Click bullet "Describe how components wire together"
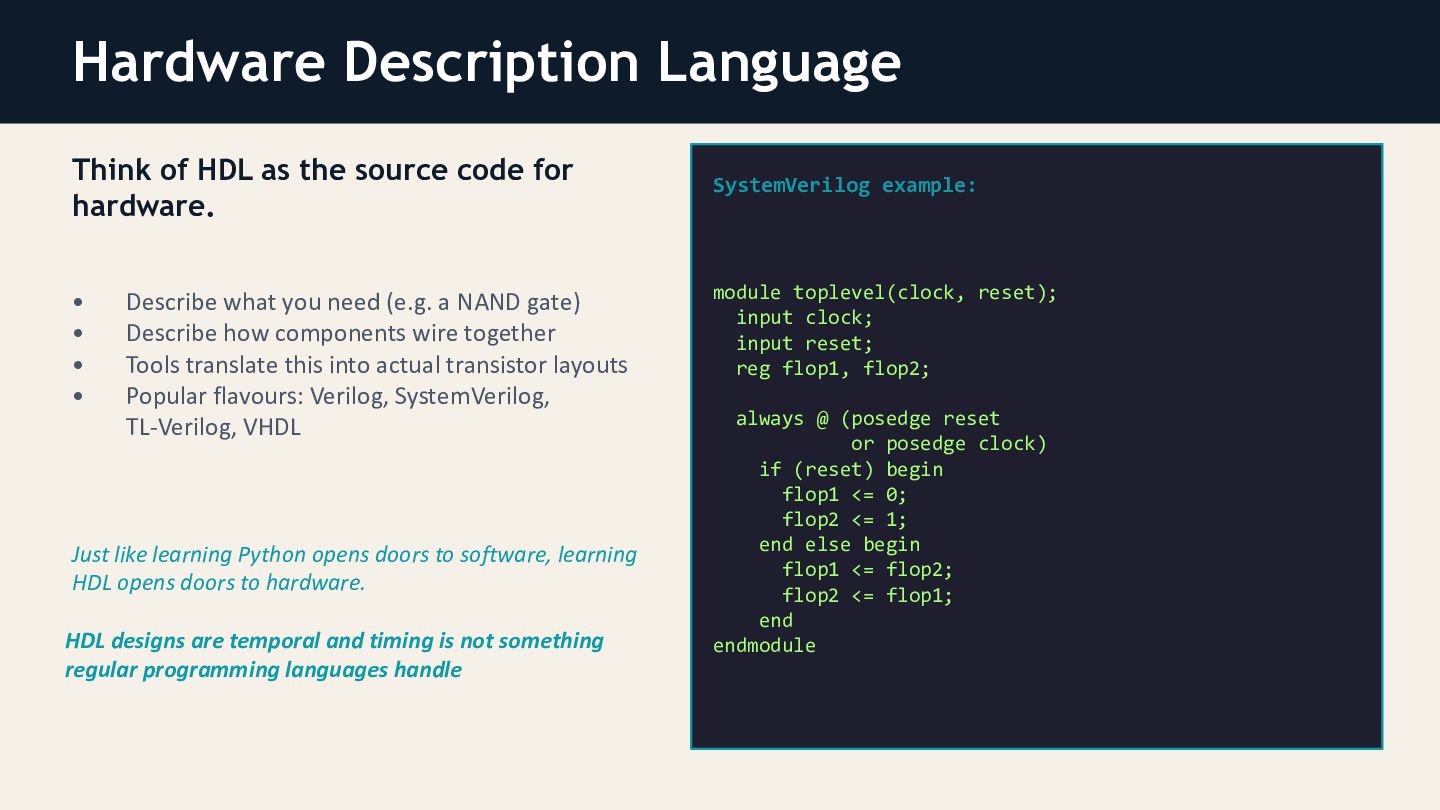1440x810 pixels. [340, 333]
